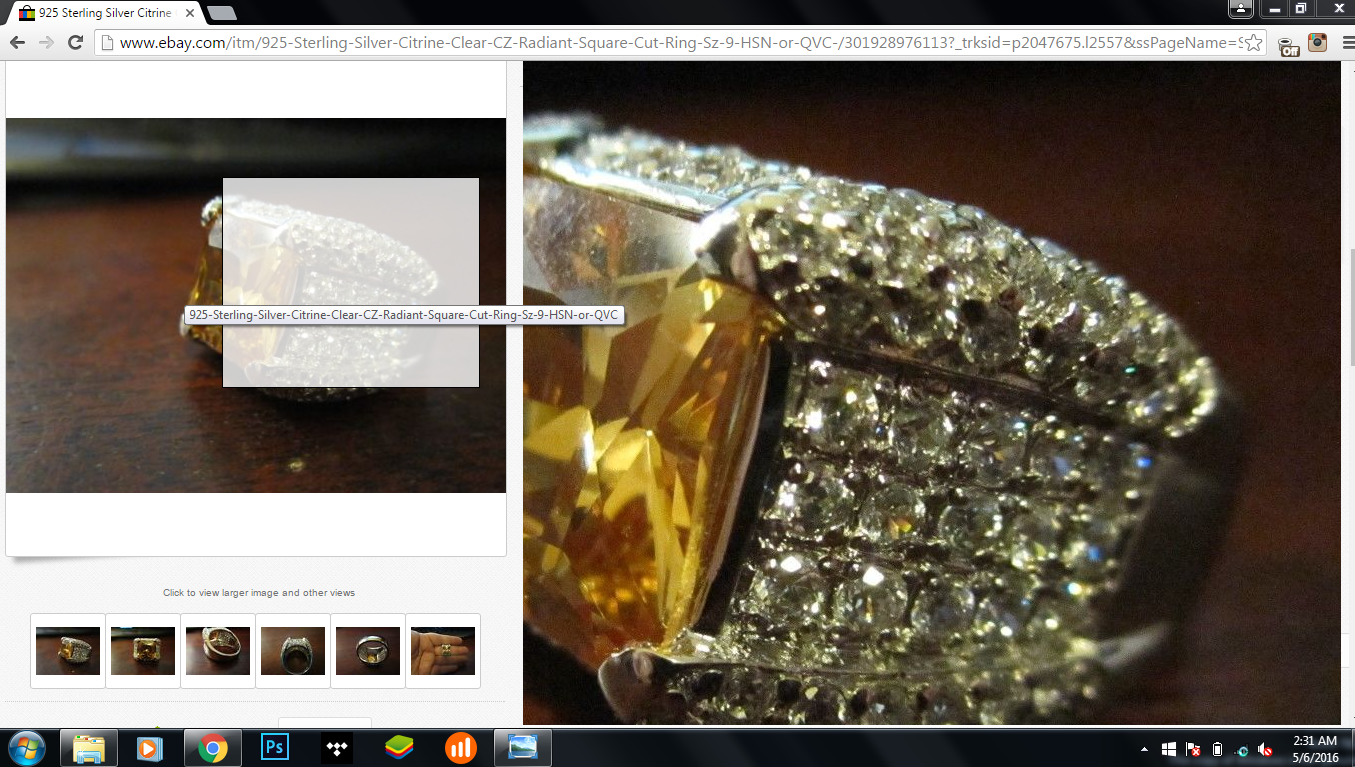Toggle the 'Off' browser extension
The width and height of the screenshot is (1355, 767).
[1289, 43]
